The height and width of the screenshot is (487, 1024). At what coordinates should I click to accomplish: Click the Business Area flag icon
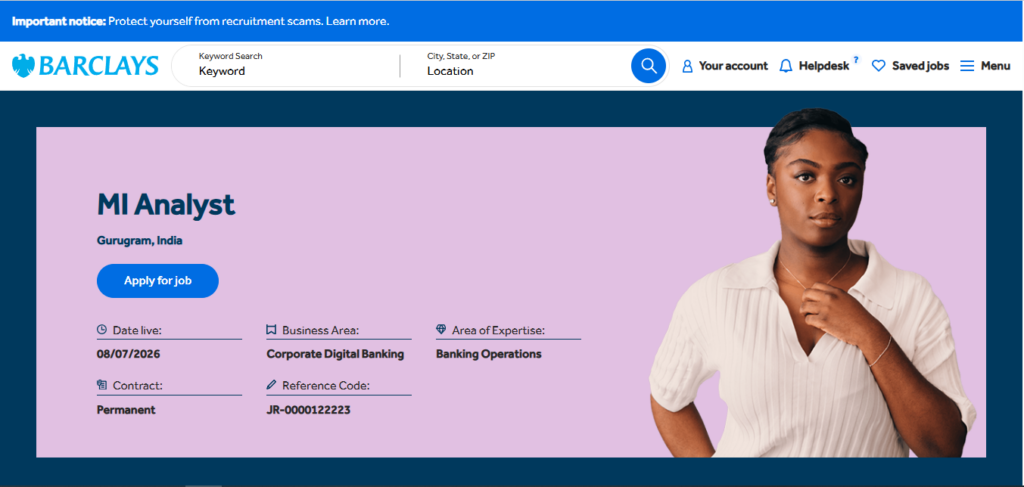click(272, 330)
